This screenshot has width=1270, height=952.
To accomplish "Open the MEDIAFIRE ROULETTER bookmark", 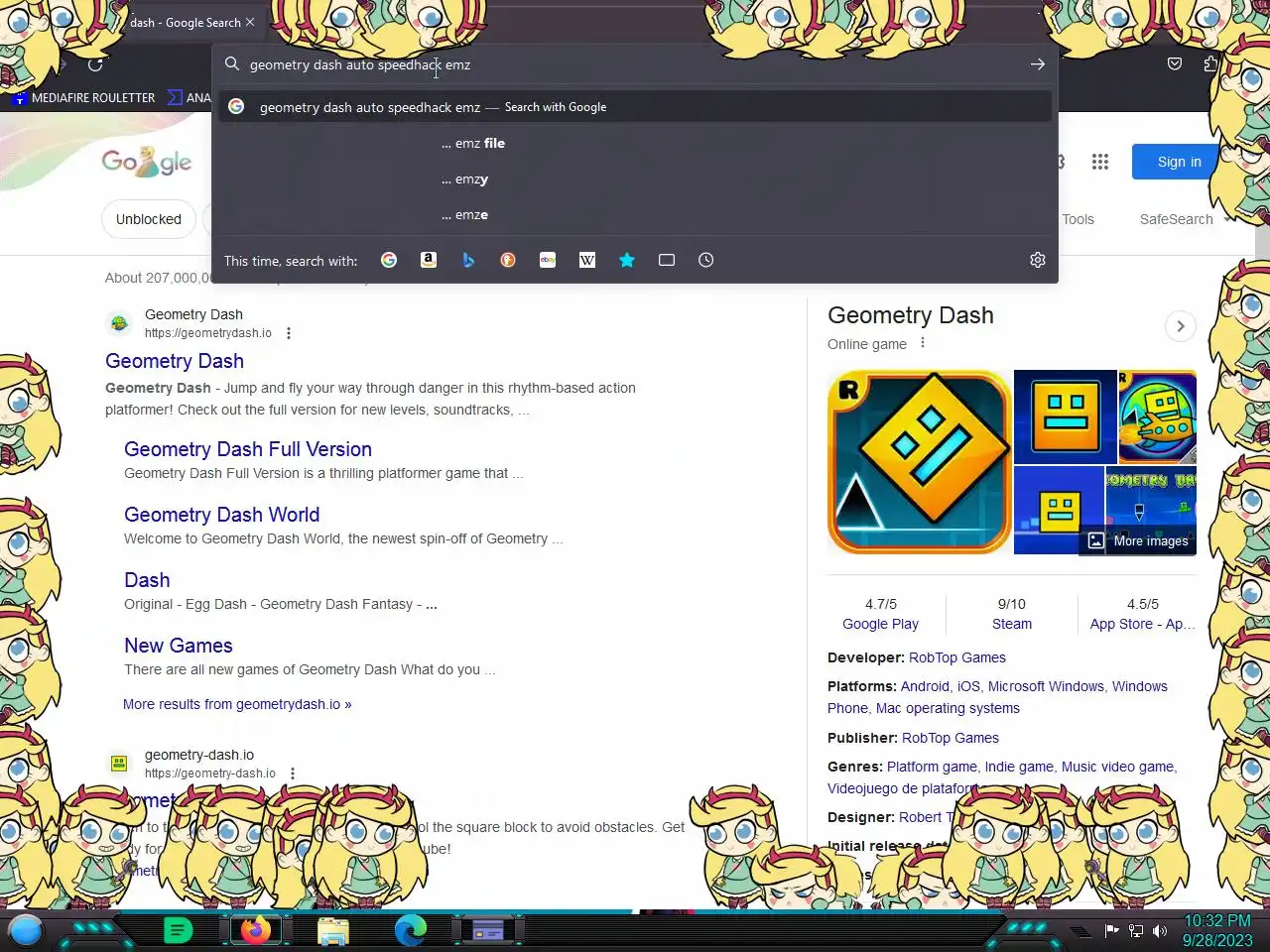I will (x=84, y=98).
